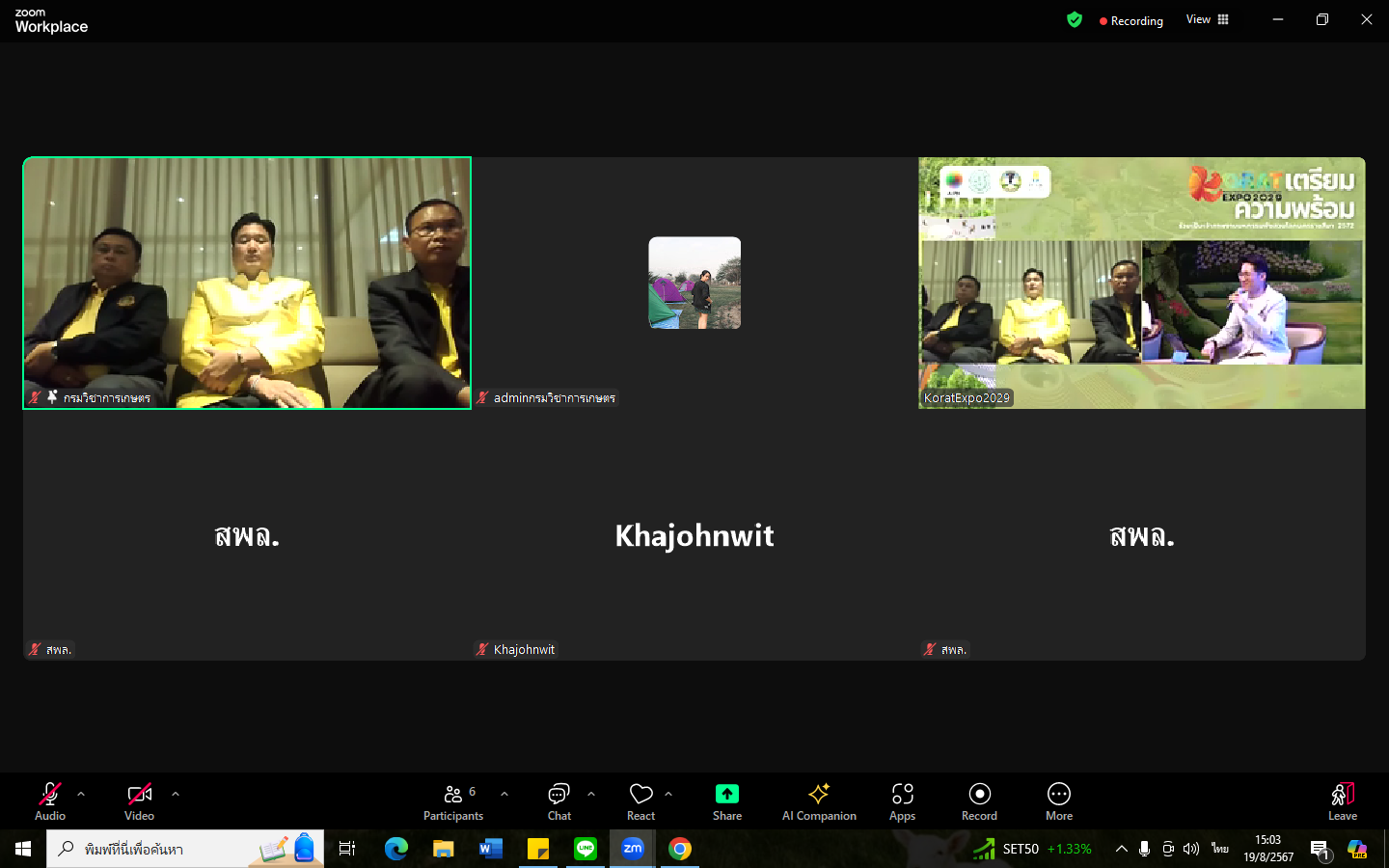Unmute microphone with the Audio button

point(50,801)
